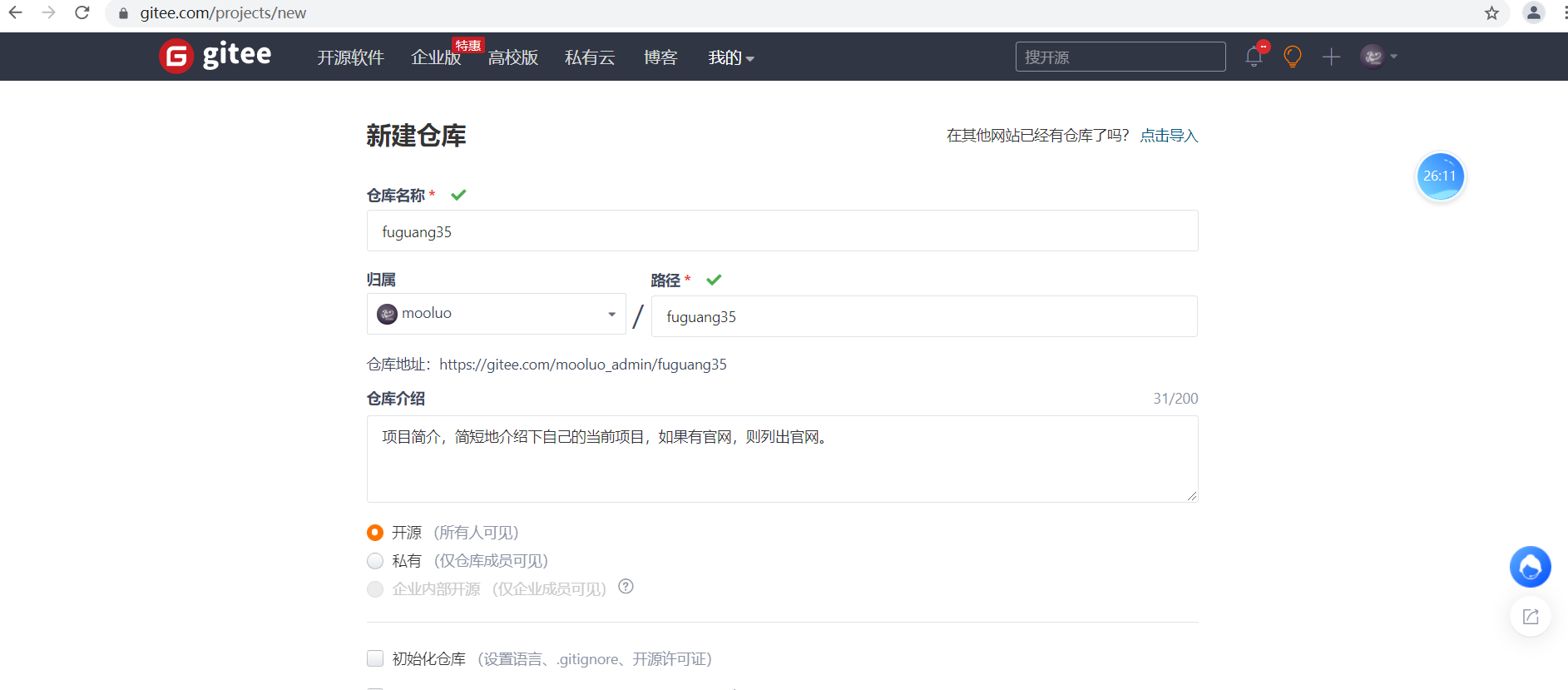This screenshot has height=690, width=1568.
Task: Click the repository address URL text
Action: pyautogui.click(x=583, y=365)
